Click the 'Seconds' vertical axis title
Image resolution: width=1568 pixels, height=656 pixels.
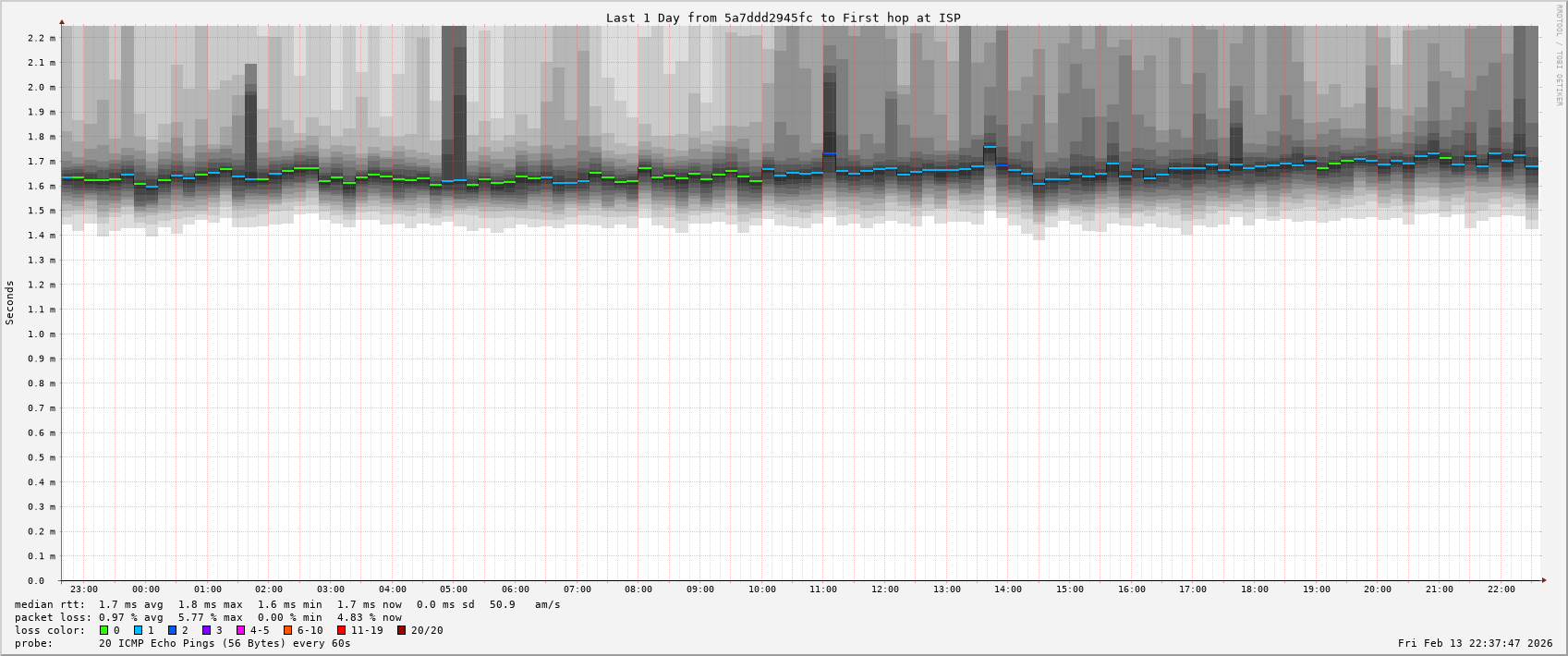point(10,302)
